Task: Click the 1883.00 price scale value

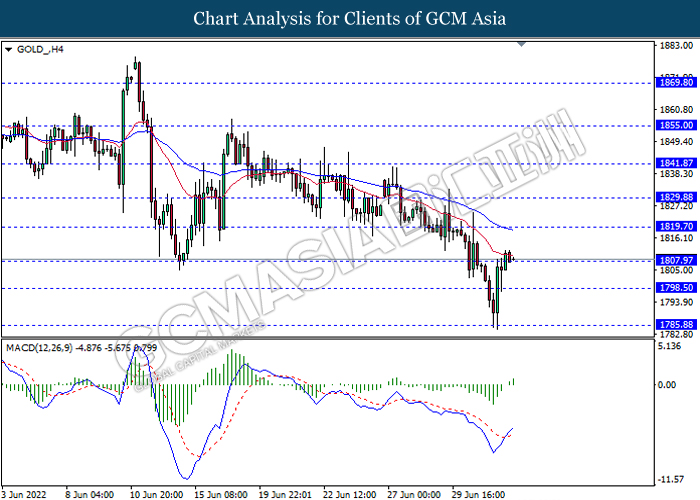Action: tap(676, 46)
